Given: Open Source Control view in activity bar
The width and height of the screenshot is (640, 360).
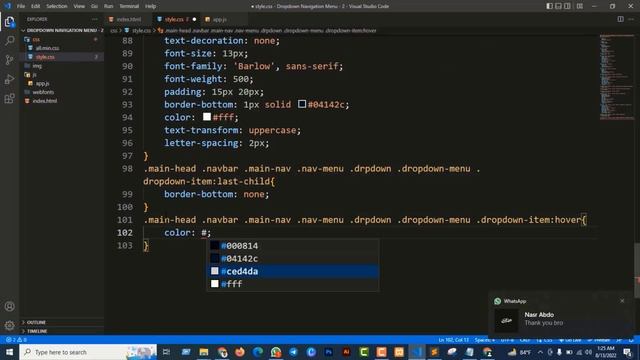Looking at the screenshot, I should point(9,60).
